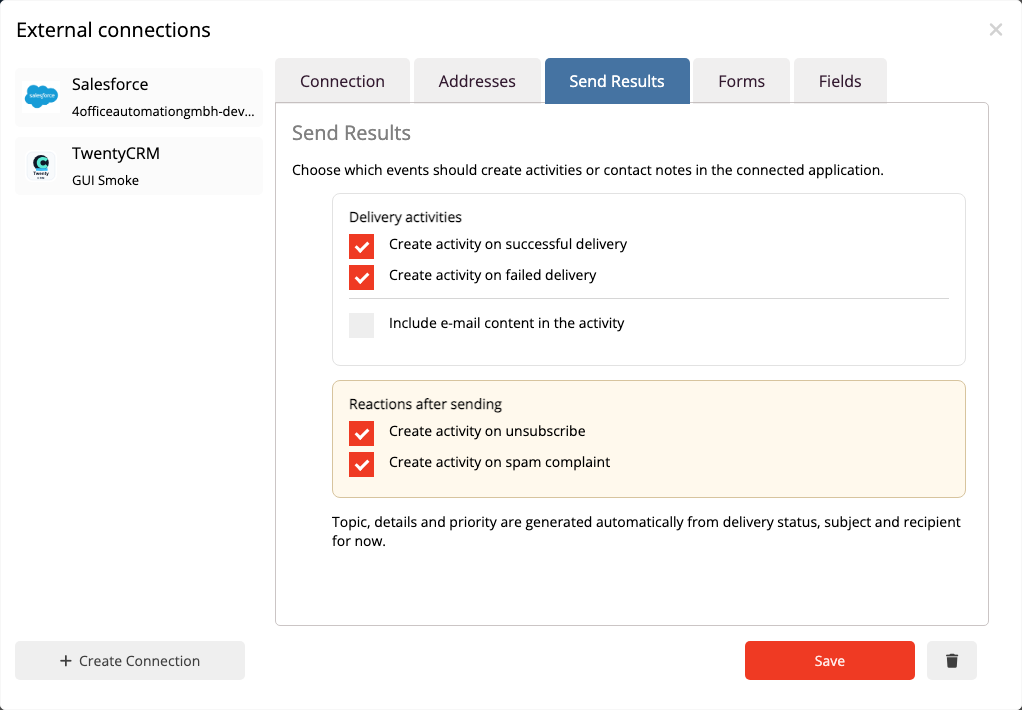
Task: Click the Send Results panel heading
Action: [351, 133]
